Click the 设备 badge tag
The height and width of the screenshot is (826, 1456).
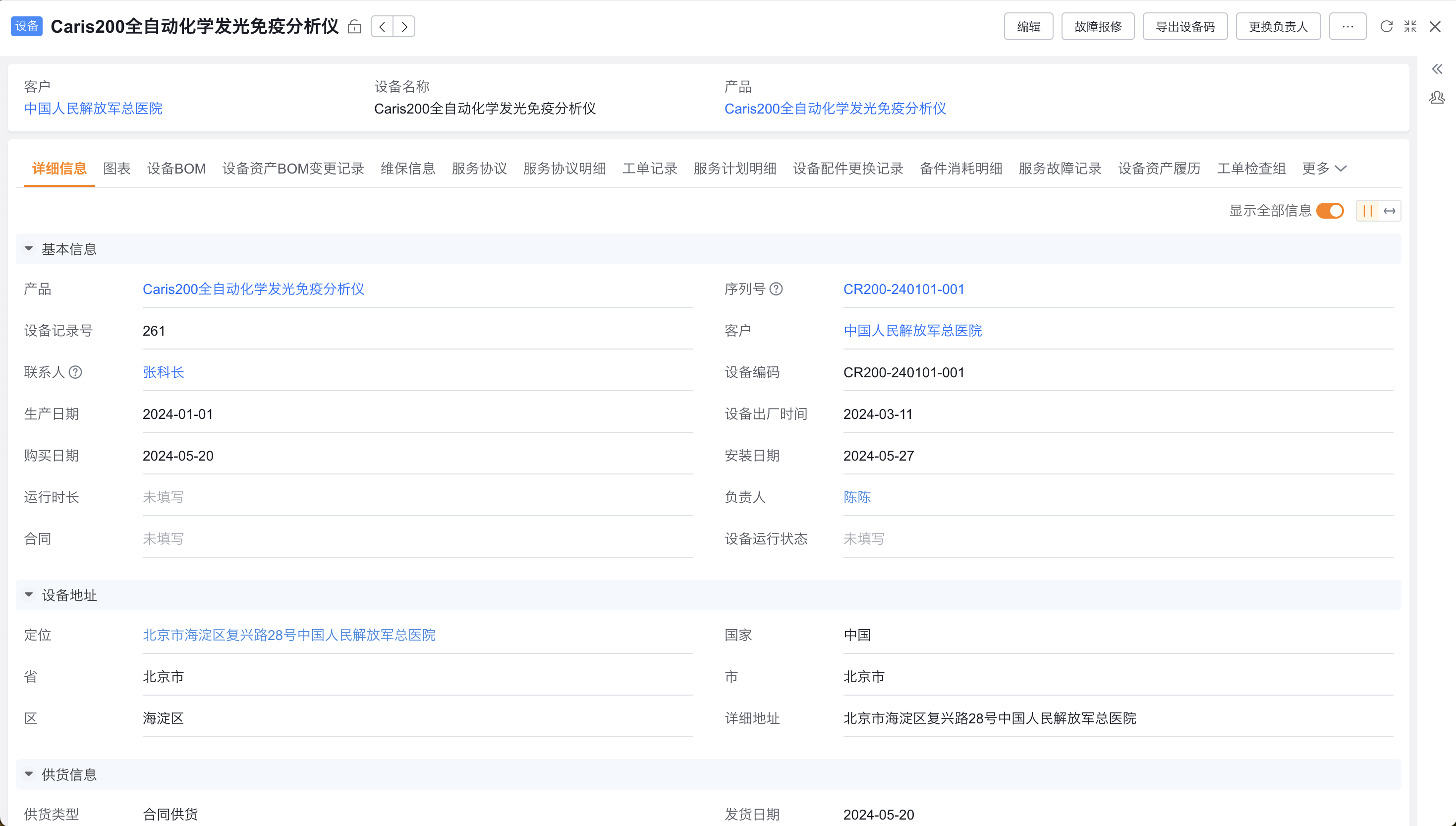tap(27, 26)
